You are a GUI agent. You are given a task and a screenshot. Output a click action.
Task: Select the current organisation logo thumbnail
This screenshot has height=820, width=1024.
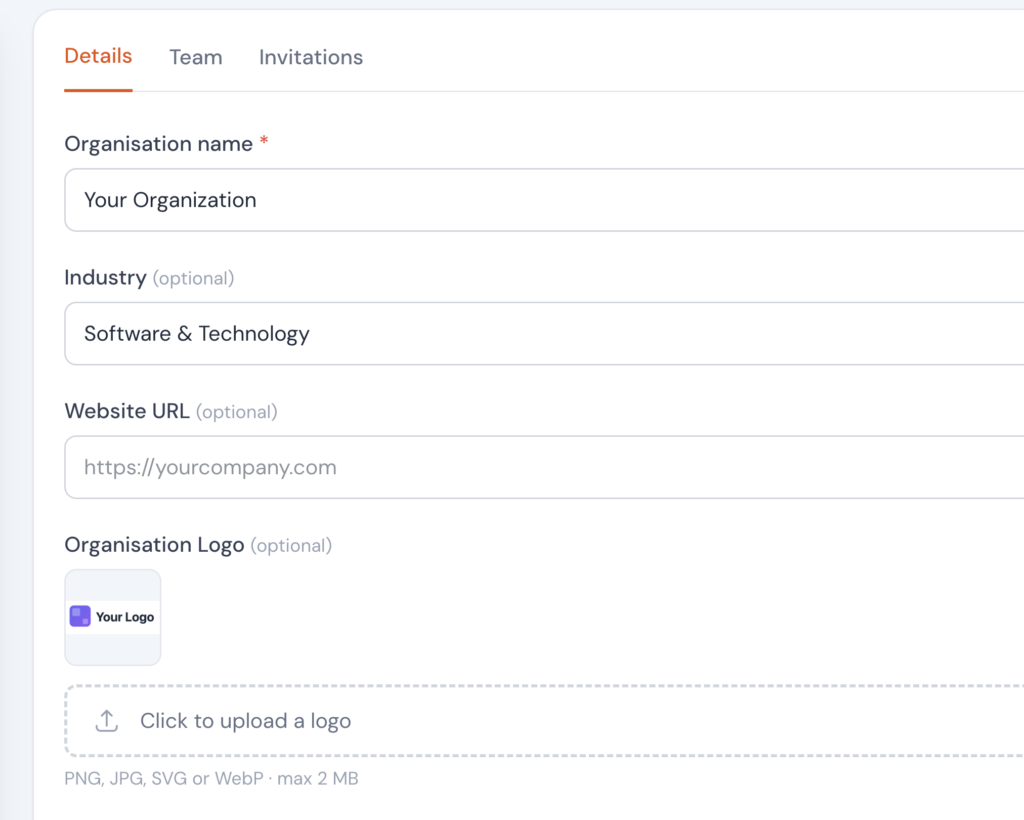(x=112, y=617)
